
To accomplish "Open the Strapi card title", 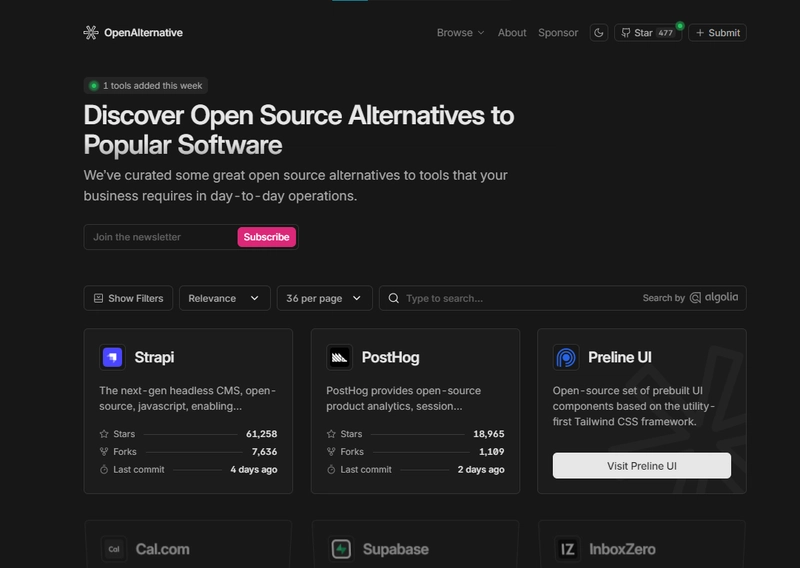I will [x=154, y=357].
